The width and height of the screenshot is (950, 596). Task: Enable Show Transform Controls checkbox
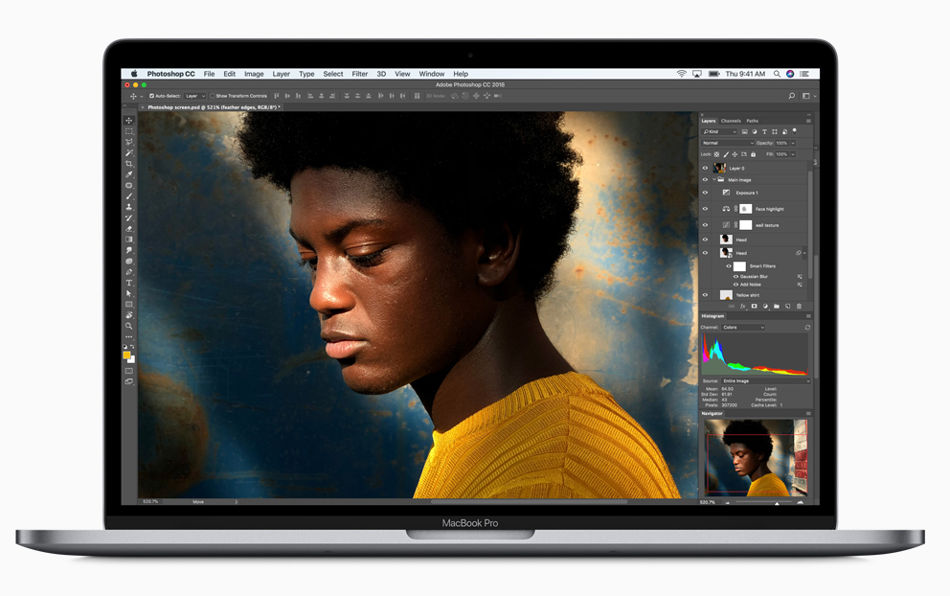(212, 96)
